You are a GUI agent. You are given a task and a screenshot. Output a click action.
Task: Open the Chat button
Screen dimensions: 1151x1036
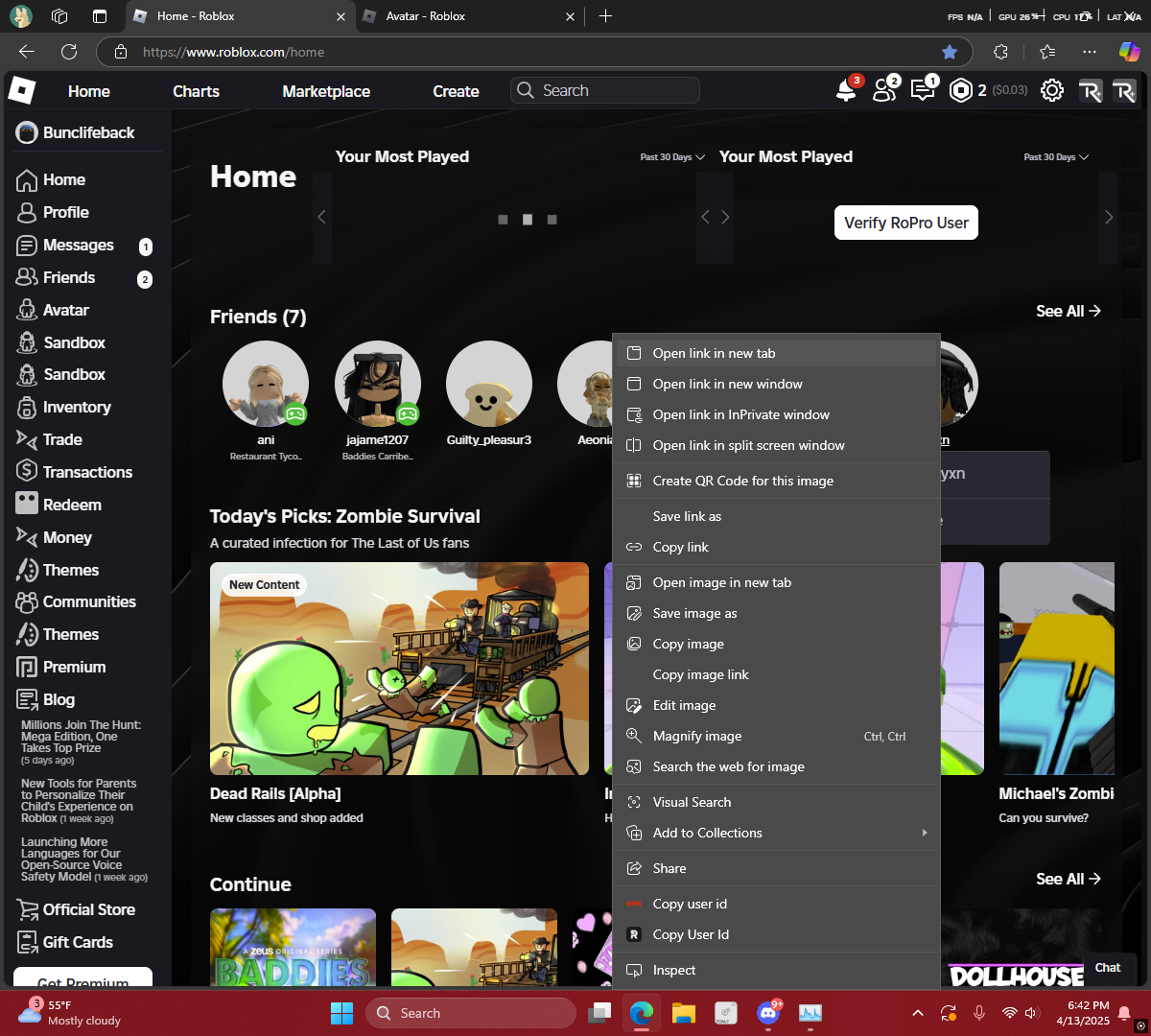point(1108,968)
